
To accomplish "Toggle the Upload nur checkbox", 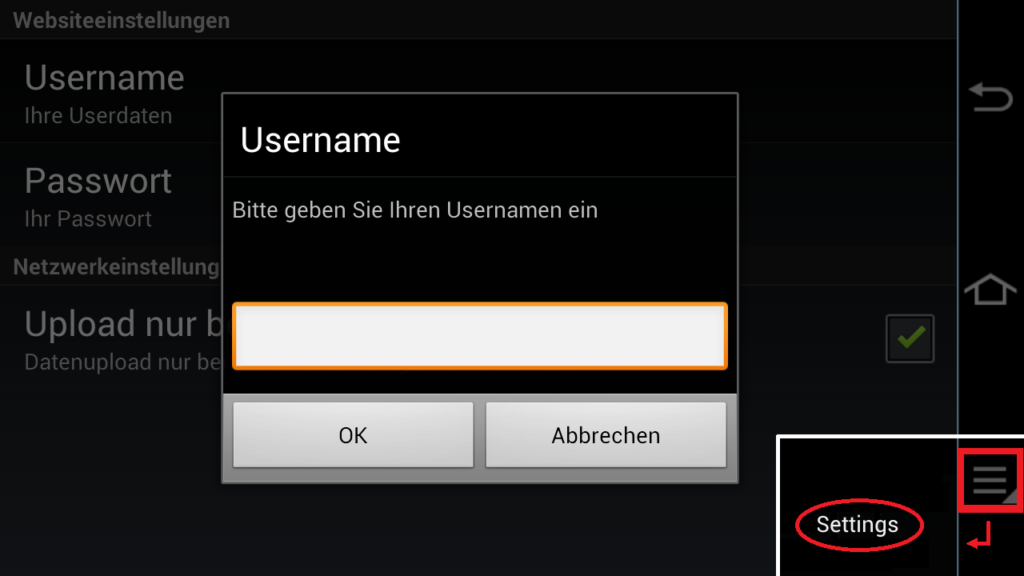I will [910, 338].
